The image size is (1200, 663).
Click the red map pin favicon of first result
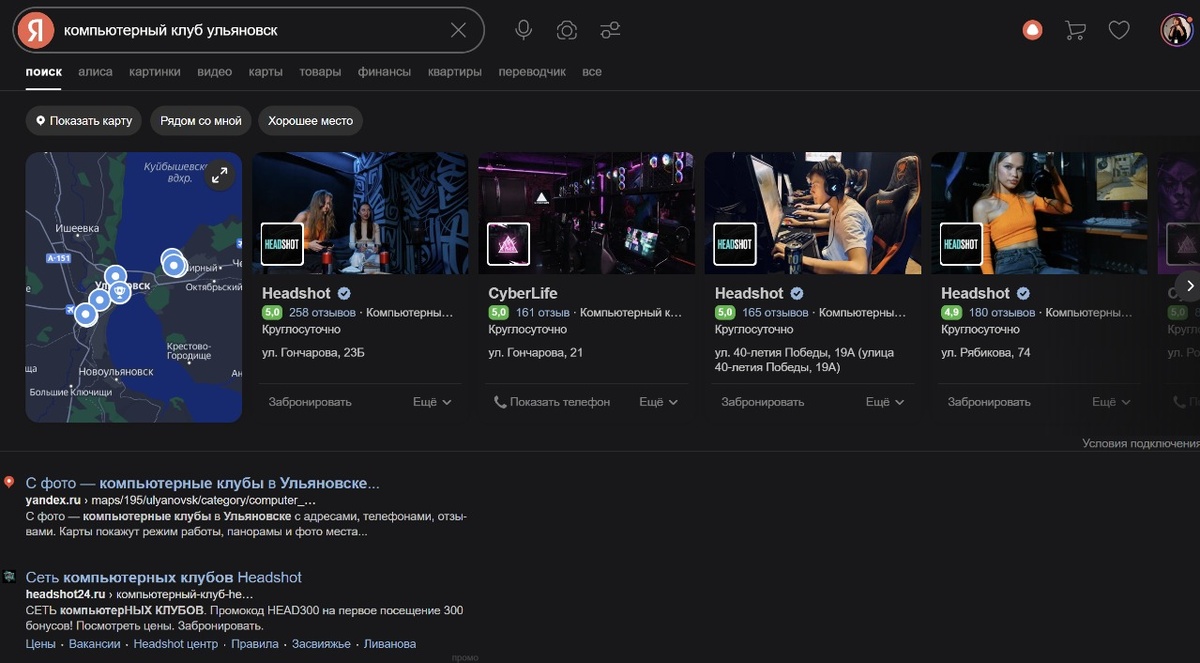pyautogui.click(x=9, y=483)
